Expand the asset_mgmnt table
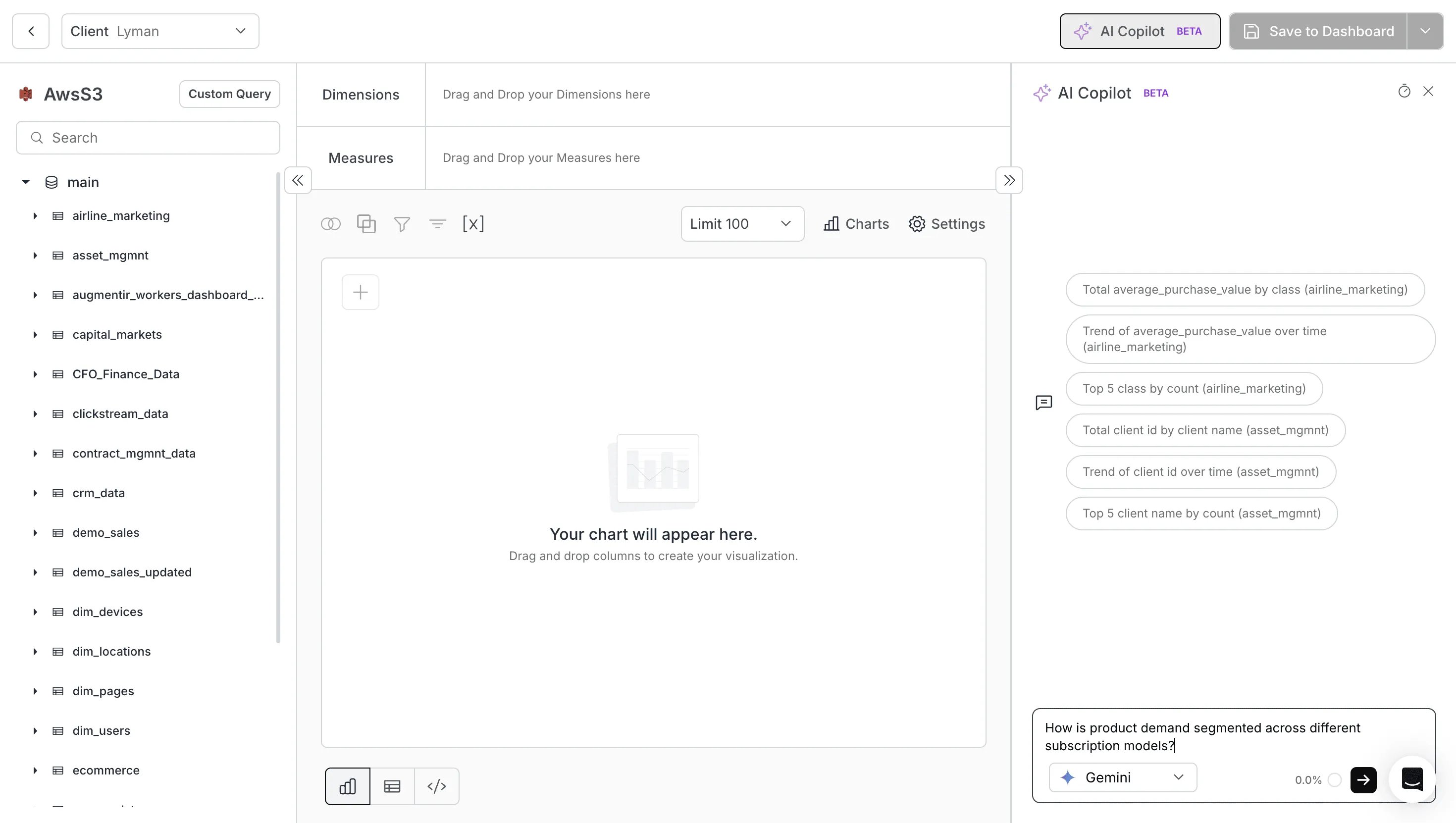The height and width of the screenshot is (823, 1456). click(x=35, y=256)
